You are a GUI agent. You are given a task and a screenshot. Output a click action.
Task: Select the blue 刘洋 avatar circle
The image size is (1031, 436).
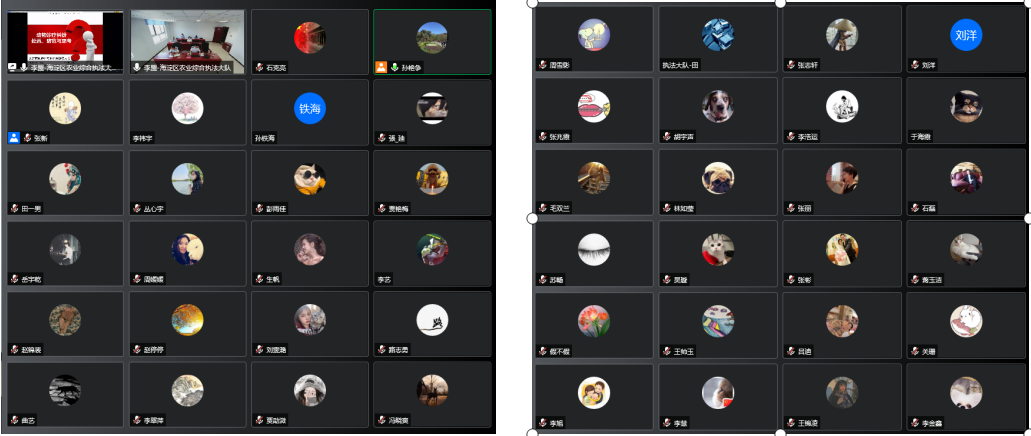click(x=966, y=35)
